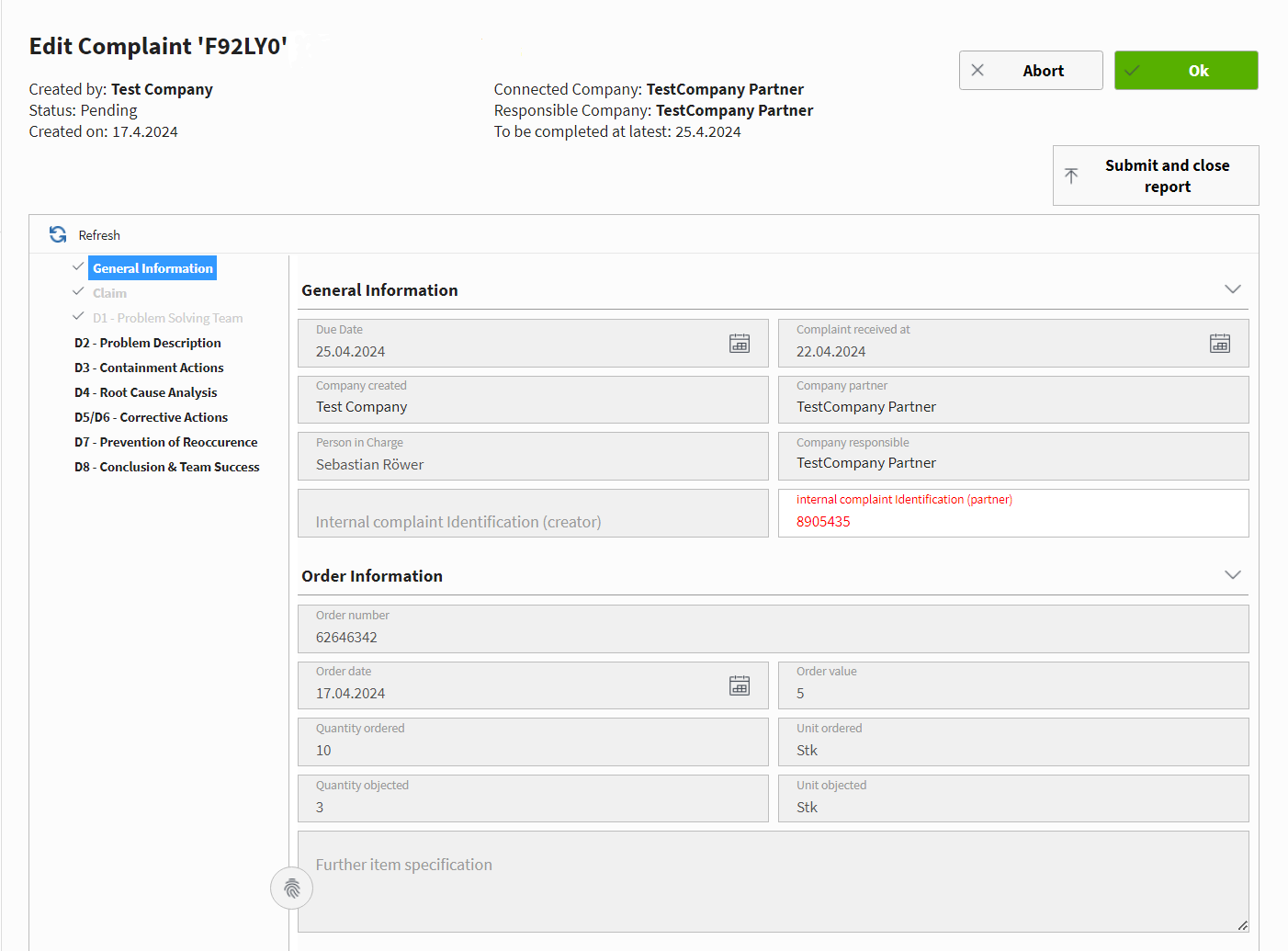Open D7 - Prevention of Reoccurence step

pyautogui.click(x=166, y=442)
